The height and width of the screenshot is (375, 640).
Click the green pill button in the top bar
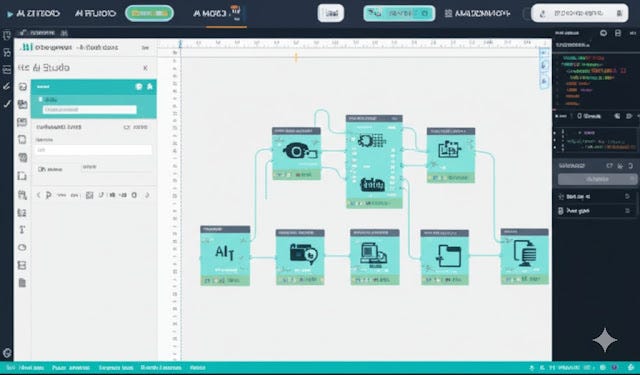(x=149, y=13)
